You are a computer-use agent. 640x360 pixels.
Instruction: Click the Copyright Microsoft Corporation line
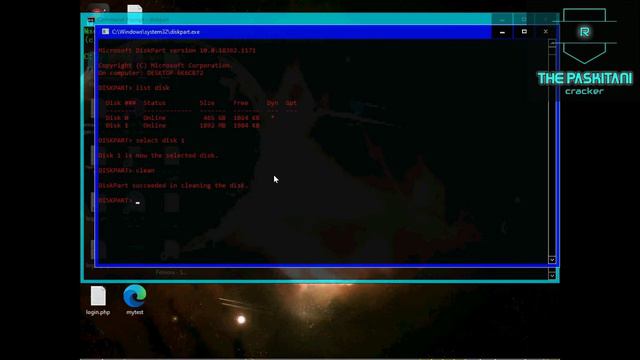165,66
